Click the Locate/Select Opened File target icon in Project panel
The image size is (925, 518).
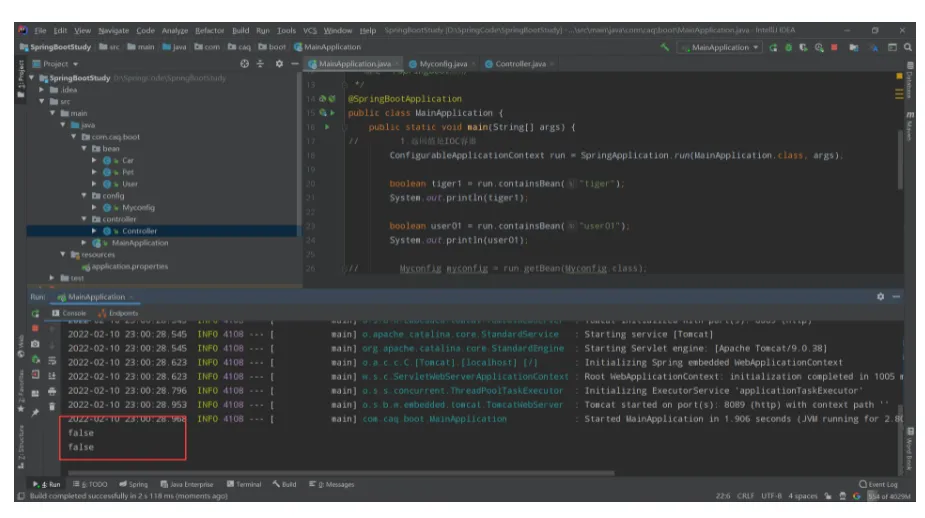tap(245, 64)
